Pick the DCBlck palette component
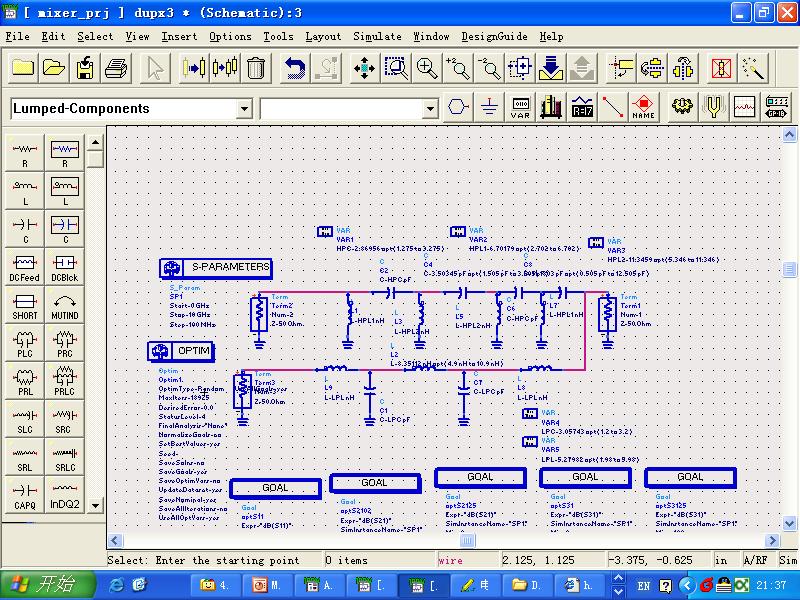Image resolution: width=800 pixels, height=600 pixels. (x=64, y=267)
